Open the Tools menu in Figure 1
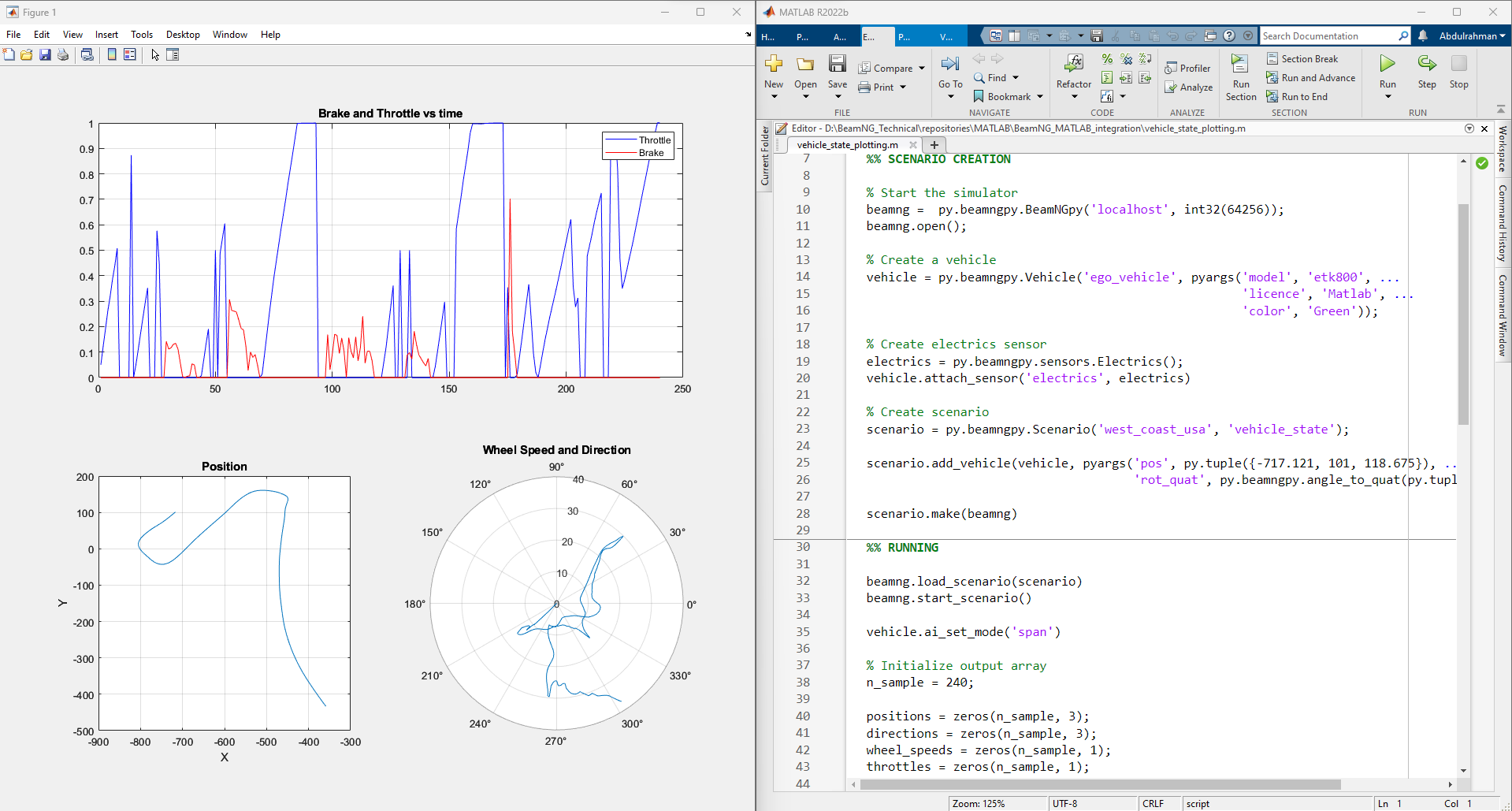This screenshot has width=1512, height=811. pyautogui.click(x=142, y=35)
